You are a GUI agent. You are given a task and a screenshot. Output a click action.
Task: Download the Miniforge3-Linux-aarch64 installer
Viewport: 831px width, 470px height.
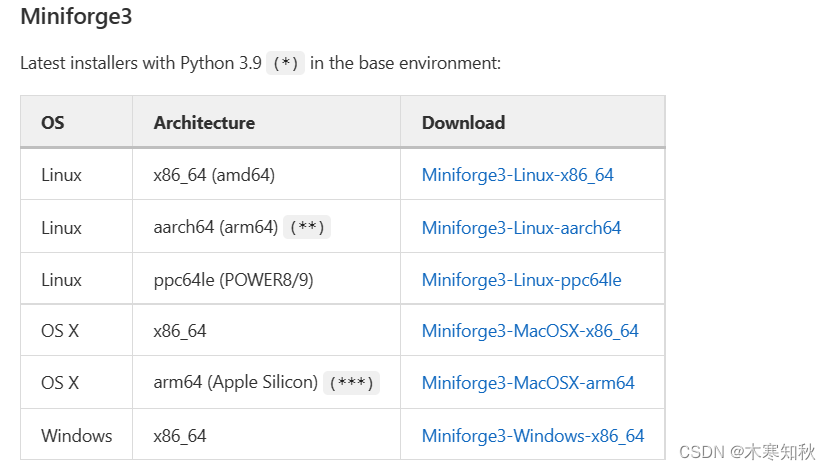point(521,228)
